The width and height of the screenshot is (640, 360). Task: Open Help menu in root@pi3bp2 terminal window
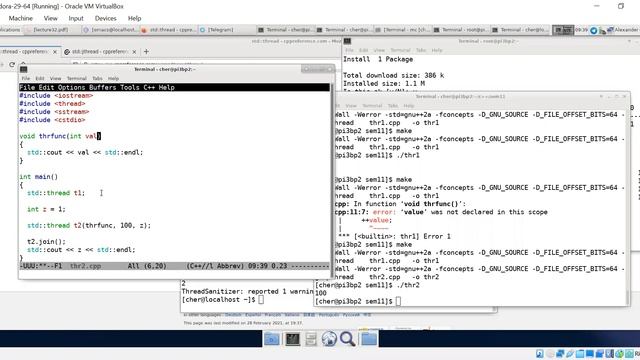point(437,50)
